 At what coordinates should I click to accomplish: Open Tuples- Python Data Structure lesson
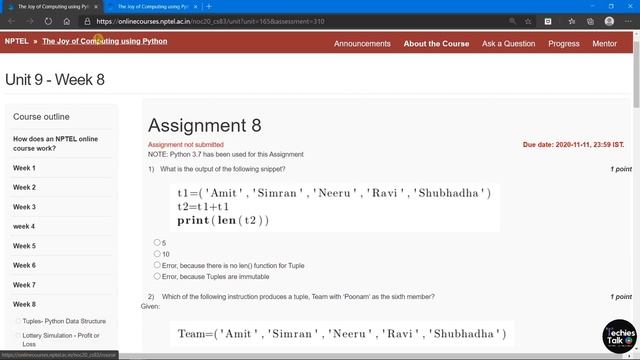click(64, 321)
